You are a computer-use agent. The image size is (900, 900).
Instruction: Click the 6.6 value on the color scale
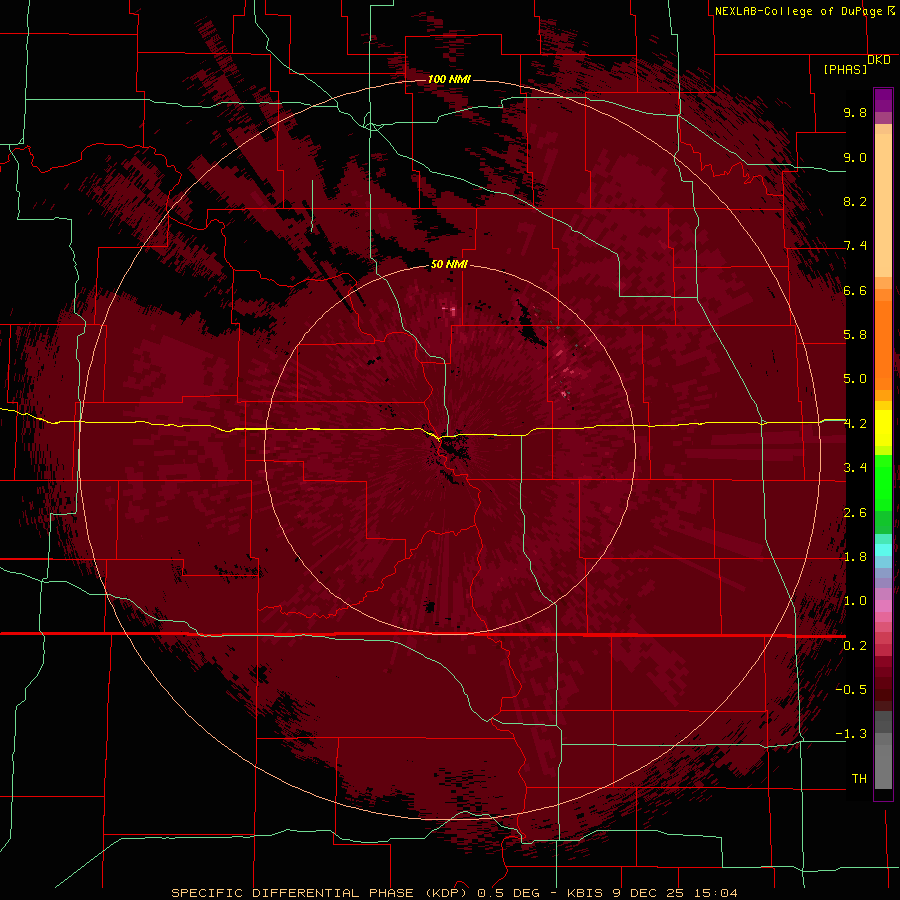click(855, 290)
